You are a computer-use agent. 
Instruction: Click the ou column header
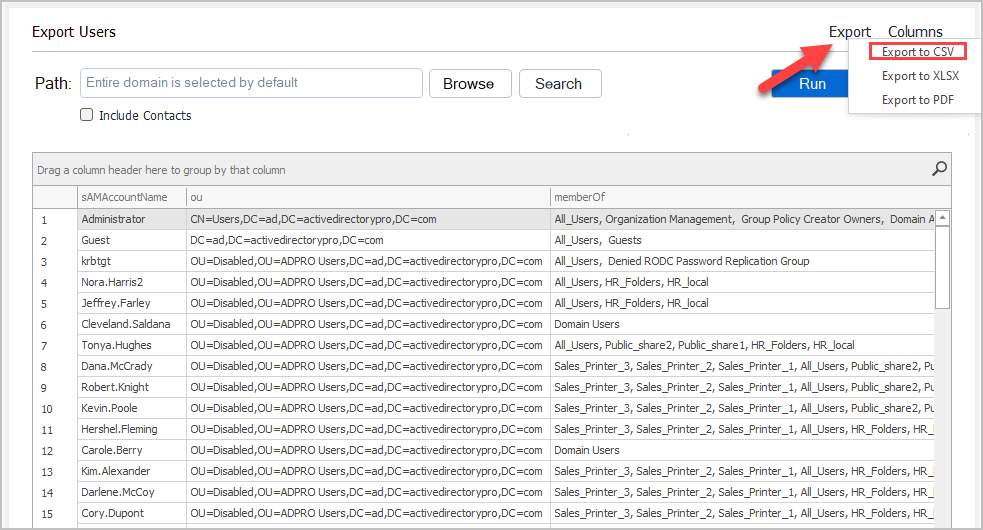367,197
